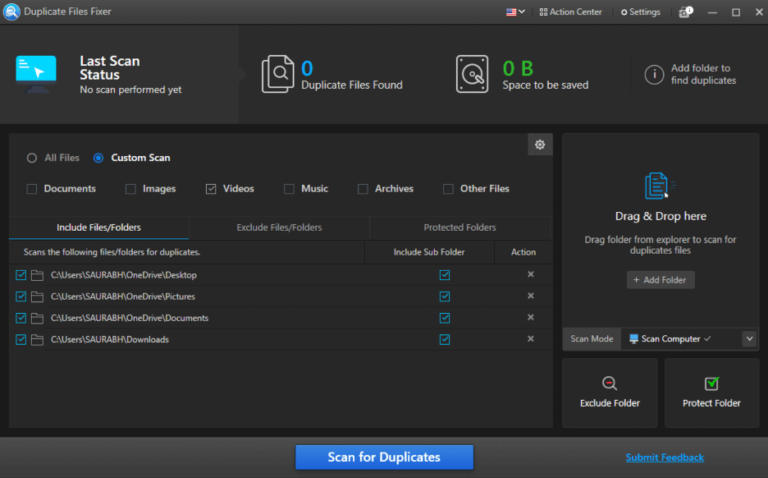
Task: Click the Drag & Drop files icon
Action: [x=660, y=186]
